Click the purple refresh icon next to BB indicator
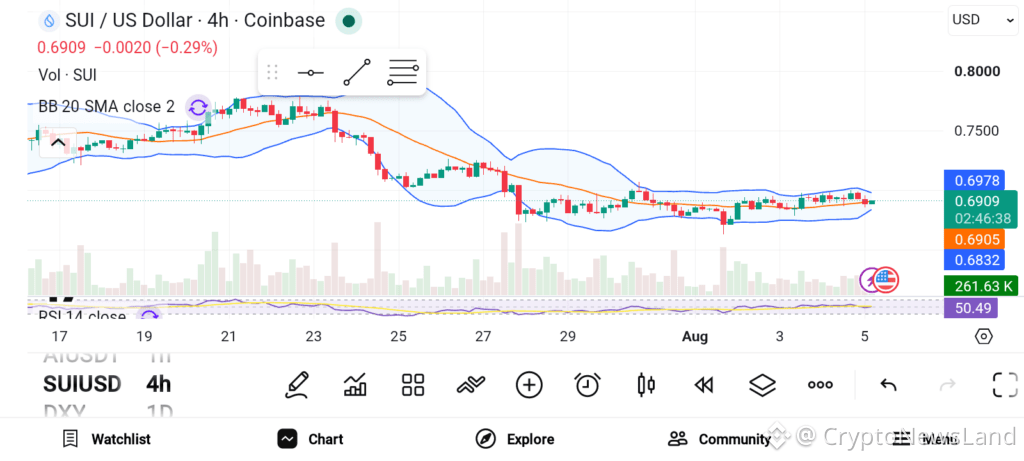 point(197,107)
